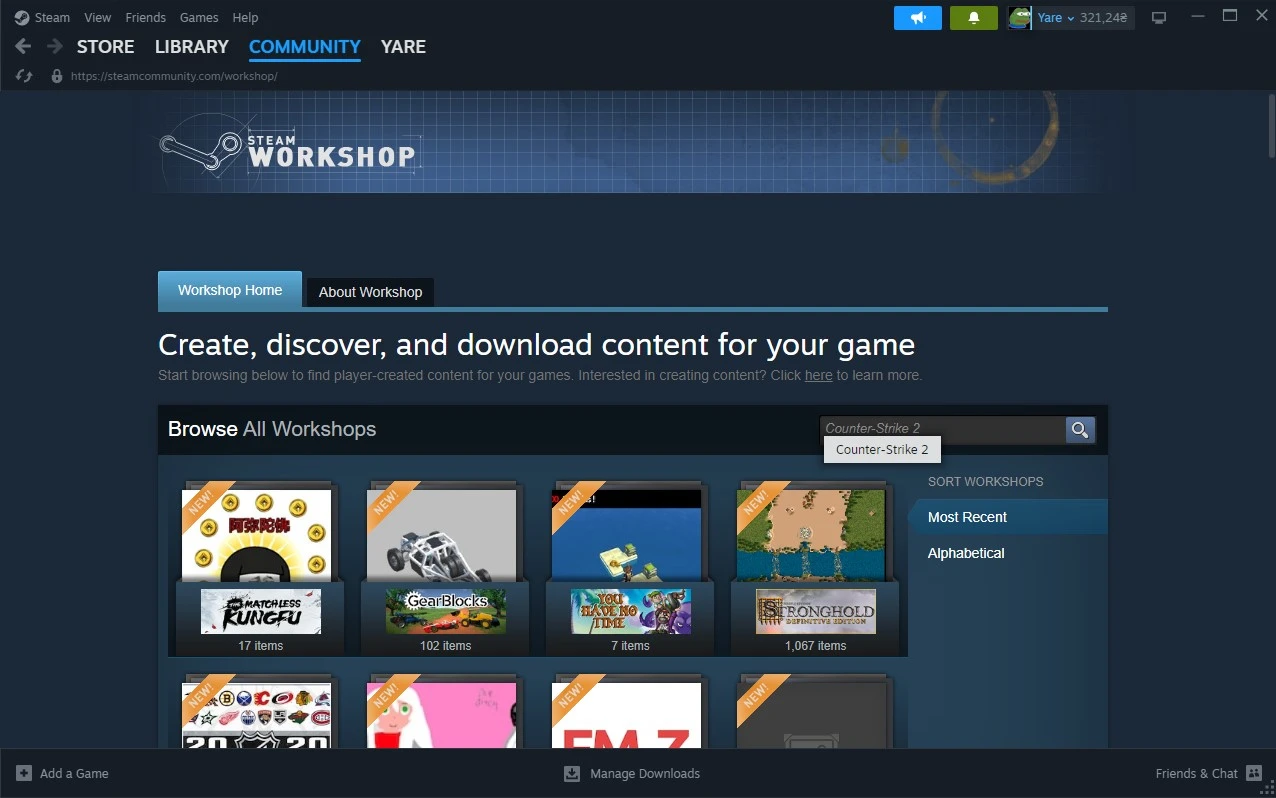Image resolution: width=1276 pixels, height=798 pixels.
Task: Click the workshop search input field
Action: [942, 430]
